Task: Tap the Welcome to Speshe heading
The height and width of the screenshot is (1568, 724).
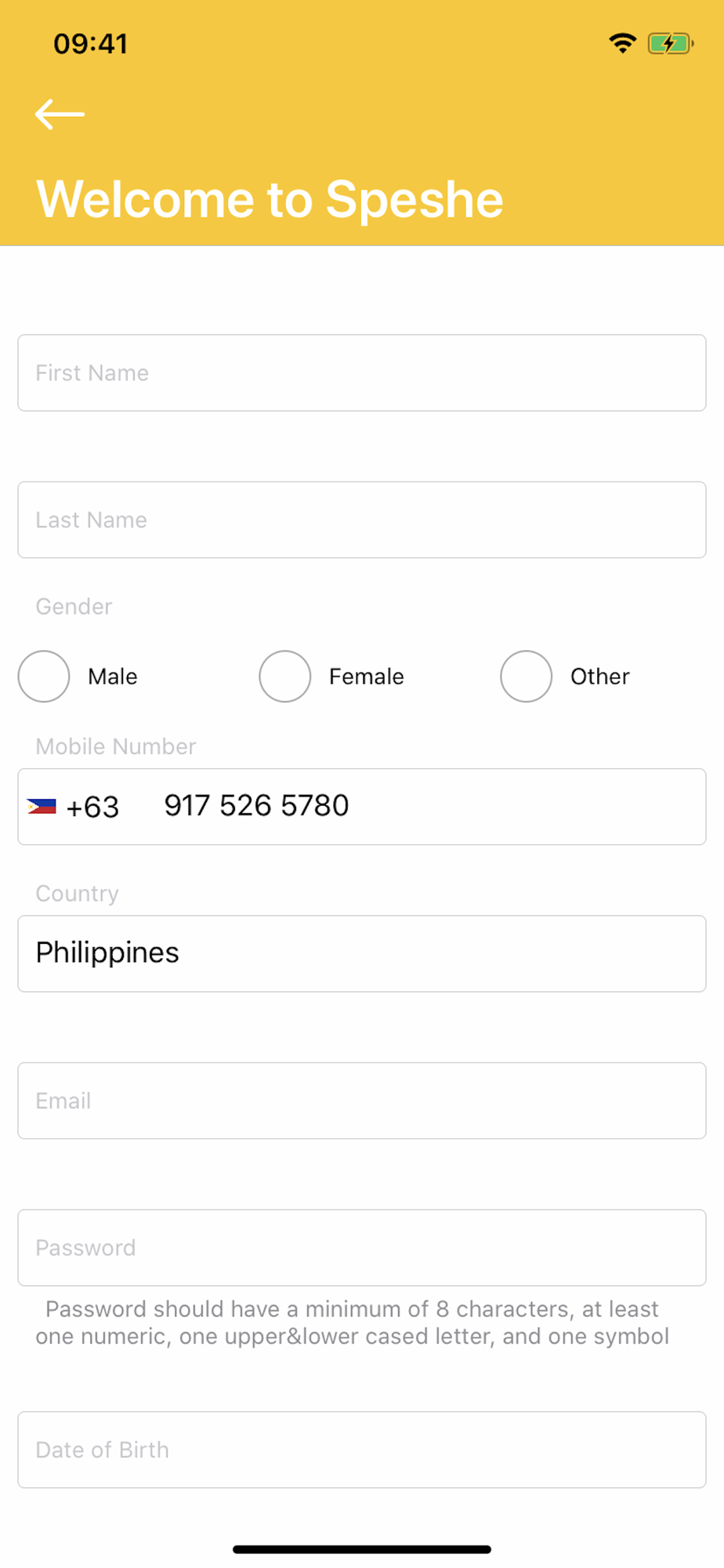Action: pos(270,200)
